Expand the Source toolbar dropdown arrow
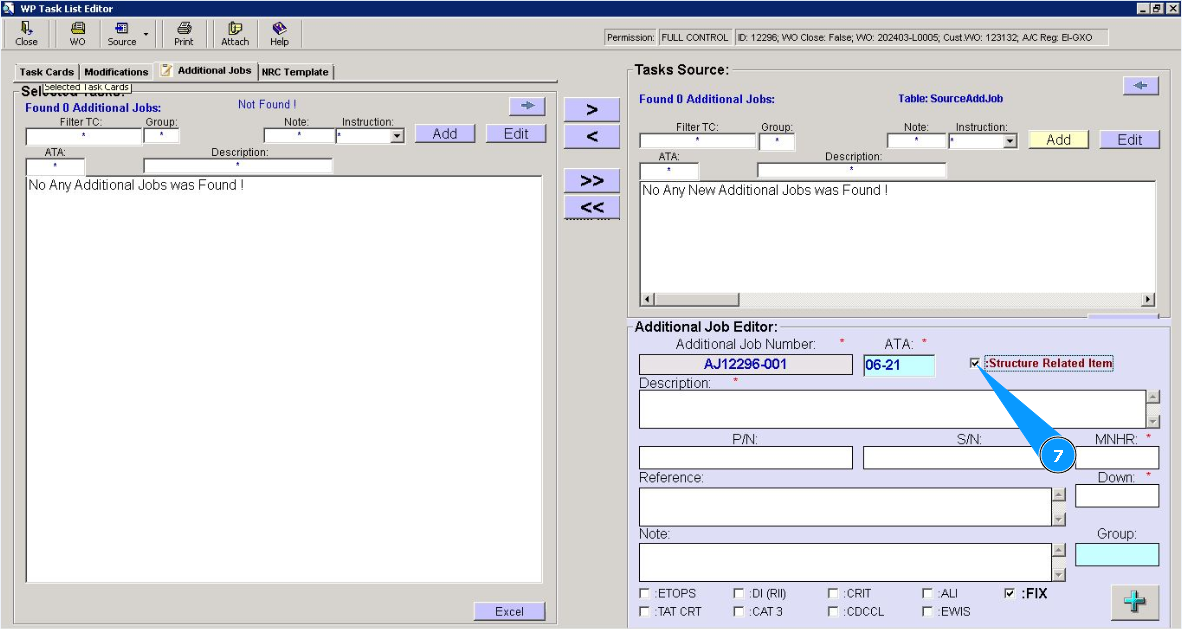 146,34
